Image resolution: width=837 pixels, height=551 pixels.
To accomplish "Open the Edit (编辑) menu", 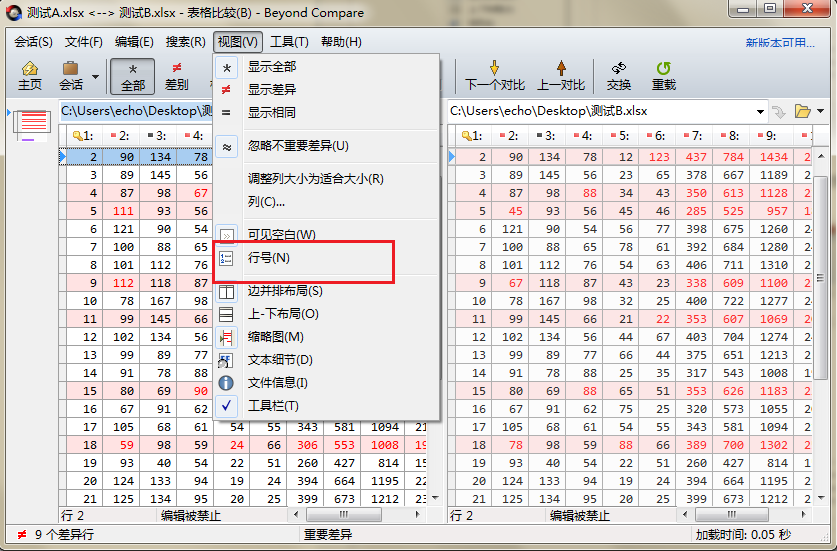I will coord(134,42).
